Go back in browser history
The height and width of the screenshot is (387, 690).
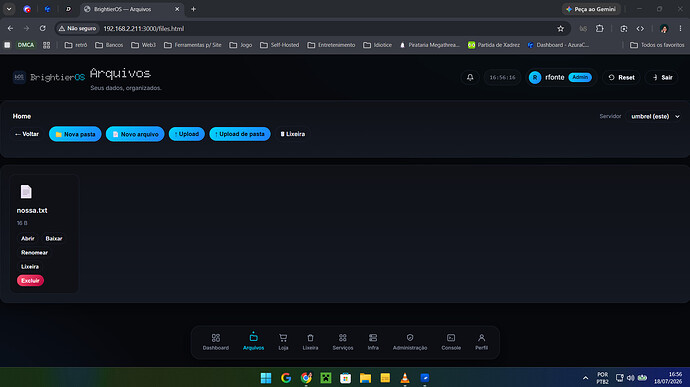11,29
